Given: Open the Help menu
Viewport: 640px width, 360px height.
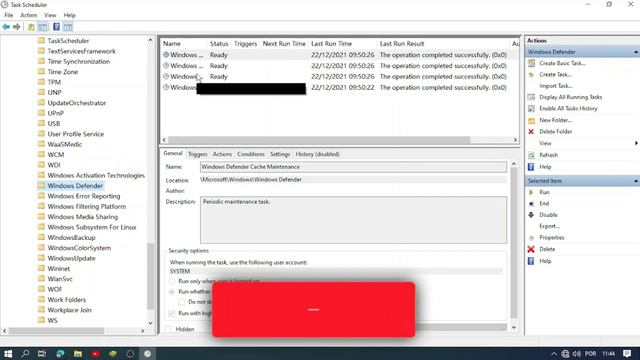Looking at the screenshot, I should pos(70,15).
